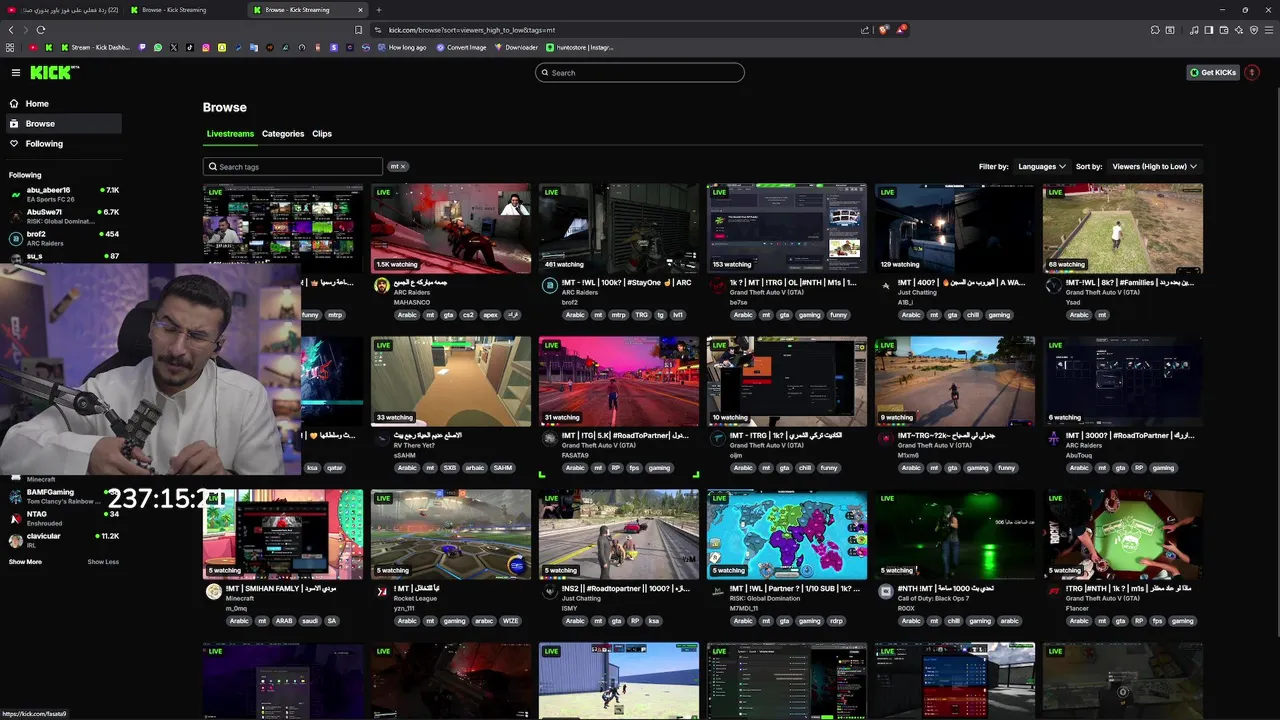Open abu_abeer16 followed channel
This screenshot has height=720, width=1280.
pos(64,194)
